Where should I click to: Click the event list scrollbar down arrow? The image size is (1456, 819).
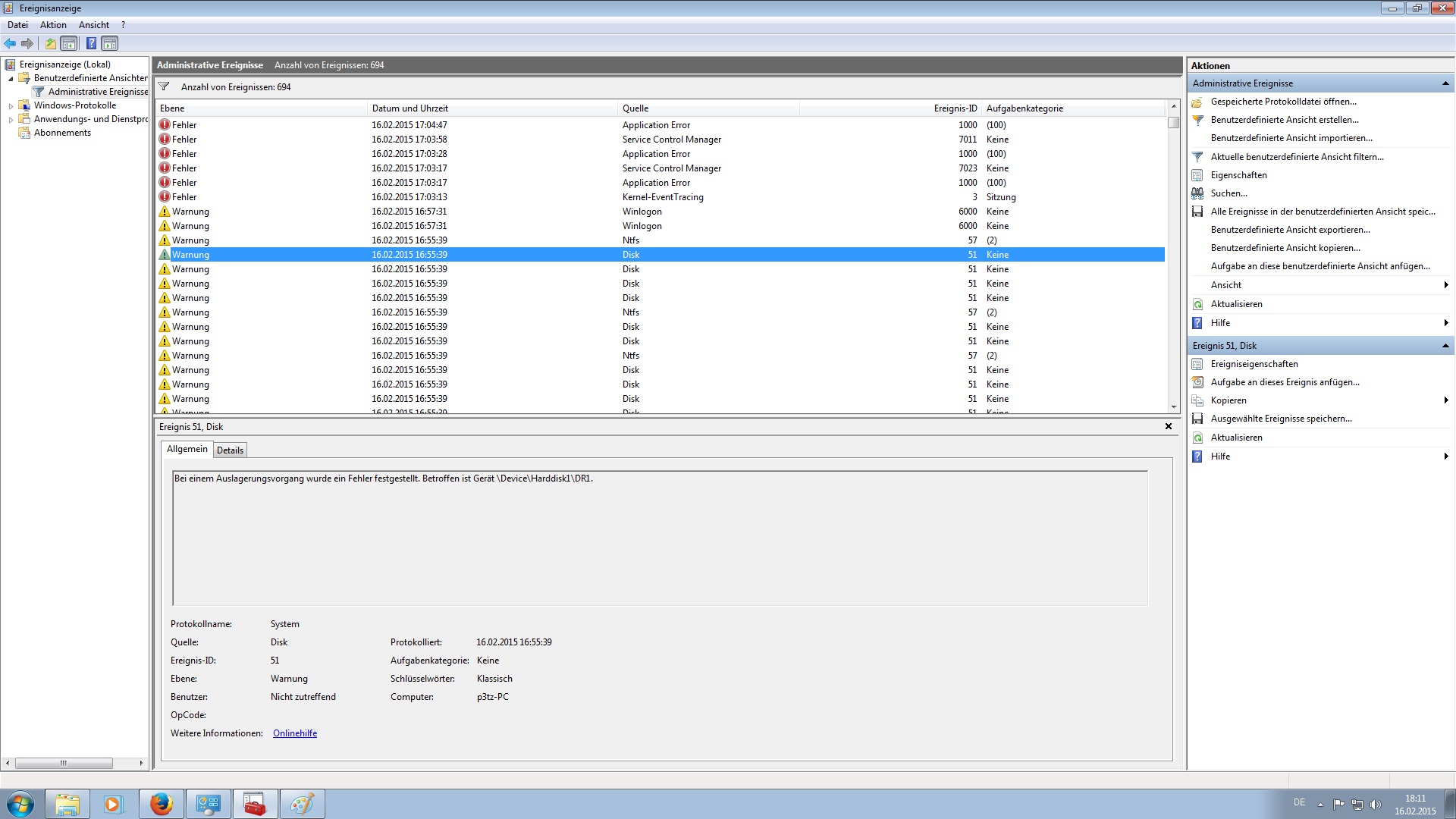click(x=1173, y=407)
